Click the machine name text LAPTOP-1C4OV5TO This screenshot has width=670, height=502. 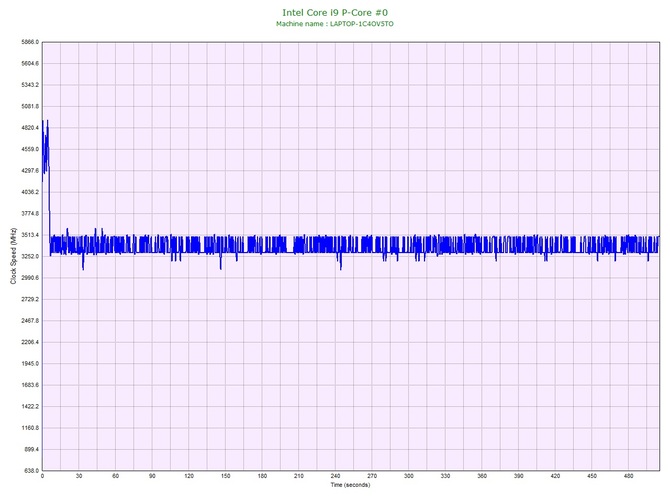[361, 24]
